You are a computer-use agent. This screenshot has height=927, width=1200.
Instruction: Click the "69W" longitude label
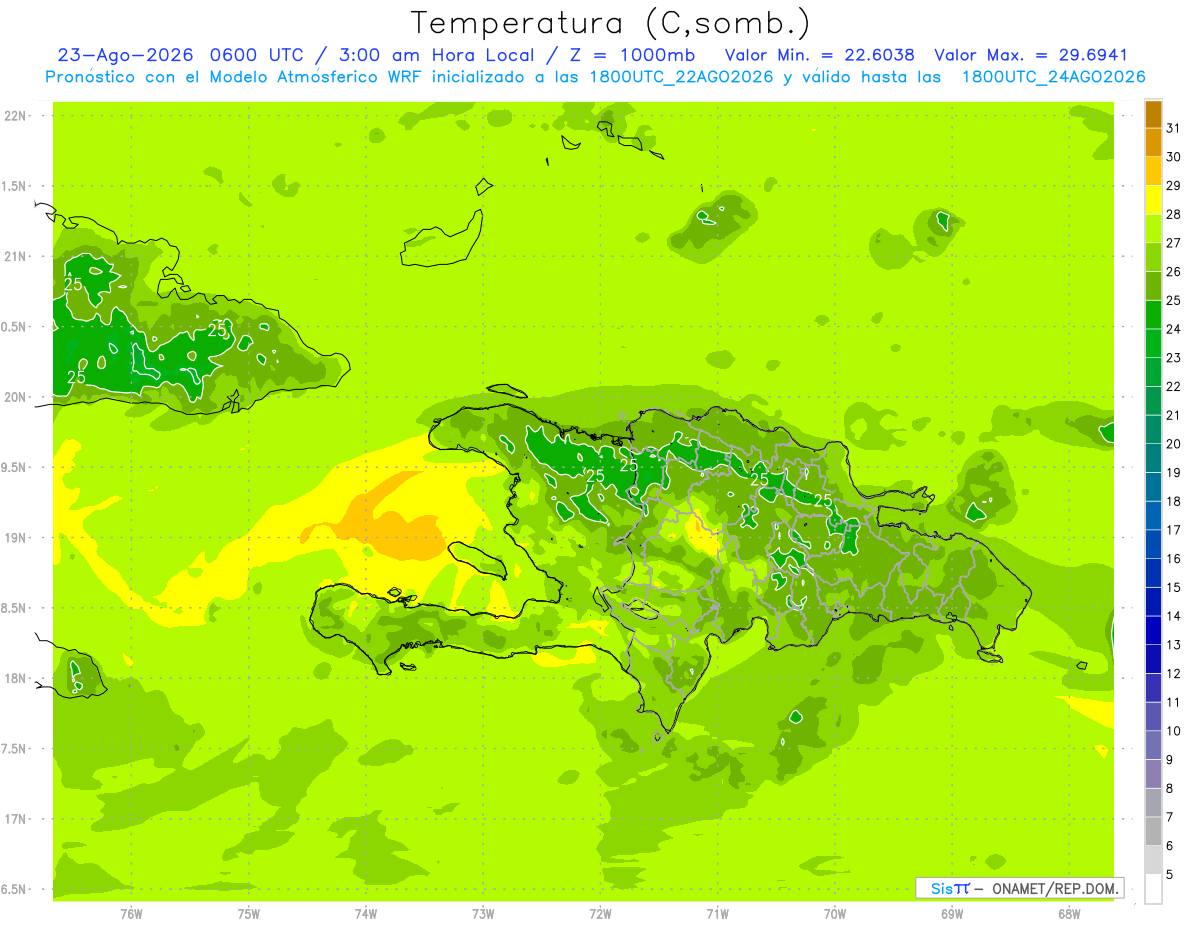pos(951,913)
